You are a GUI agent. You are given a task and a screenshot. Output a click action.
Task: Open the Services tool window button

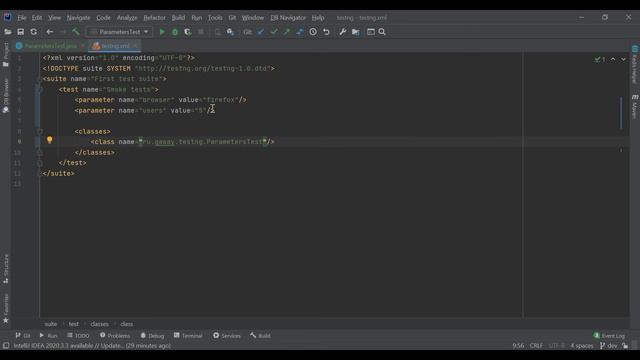click(x=227, y=336)
